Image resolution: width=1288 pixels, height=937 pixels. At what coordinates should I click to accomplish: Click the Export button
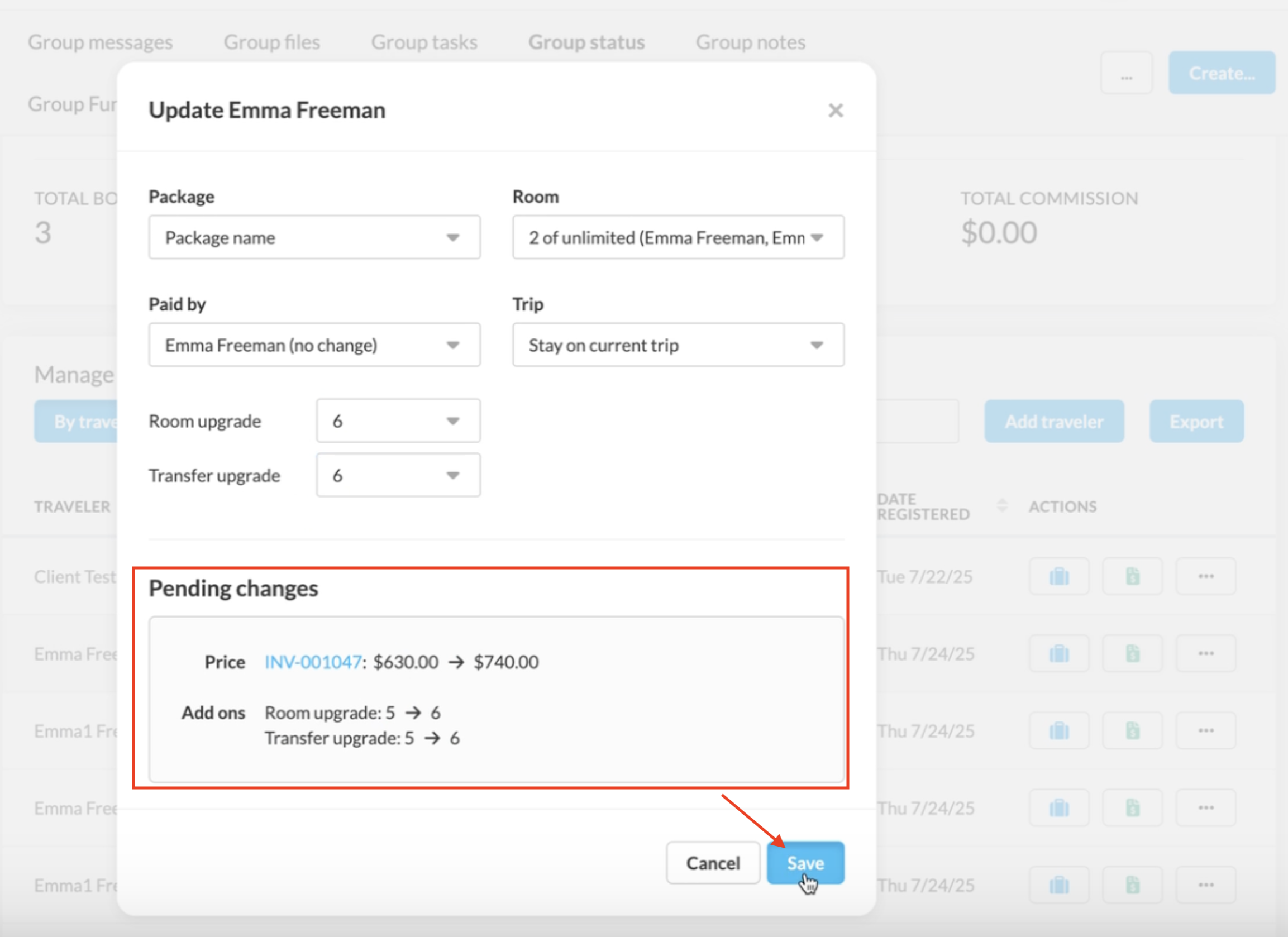[1196, 422]
